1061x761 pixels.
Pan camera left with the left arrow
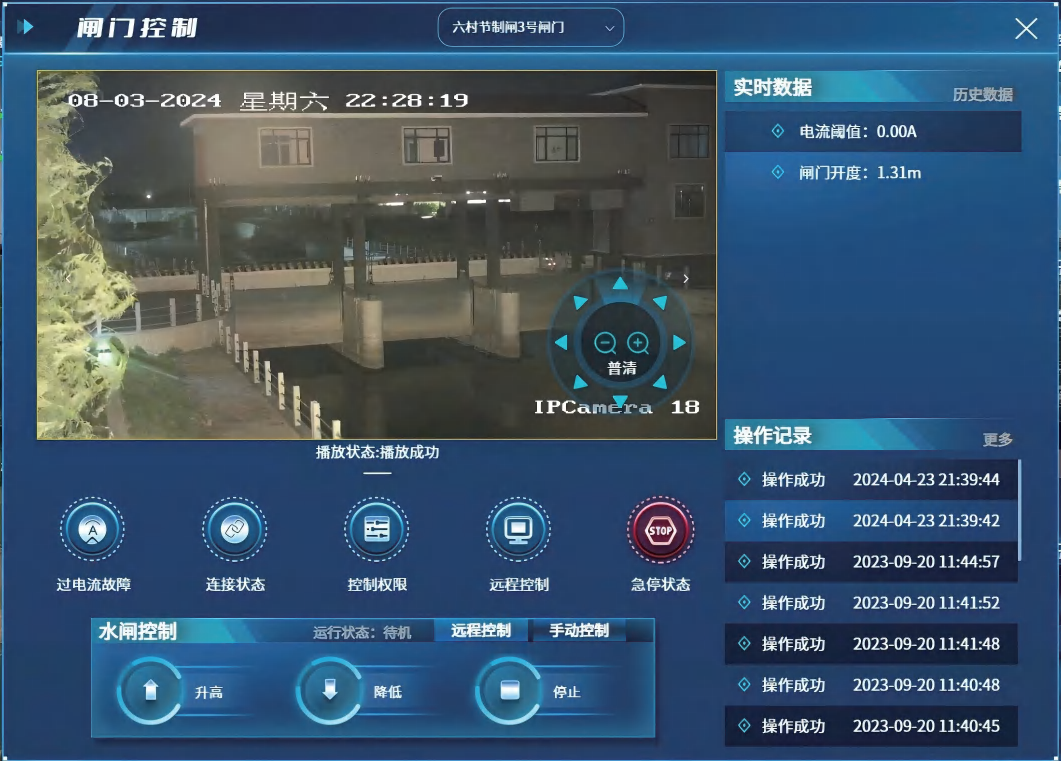point(561,343)
